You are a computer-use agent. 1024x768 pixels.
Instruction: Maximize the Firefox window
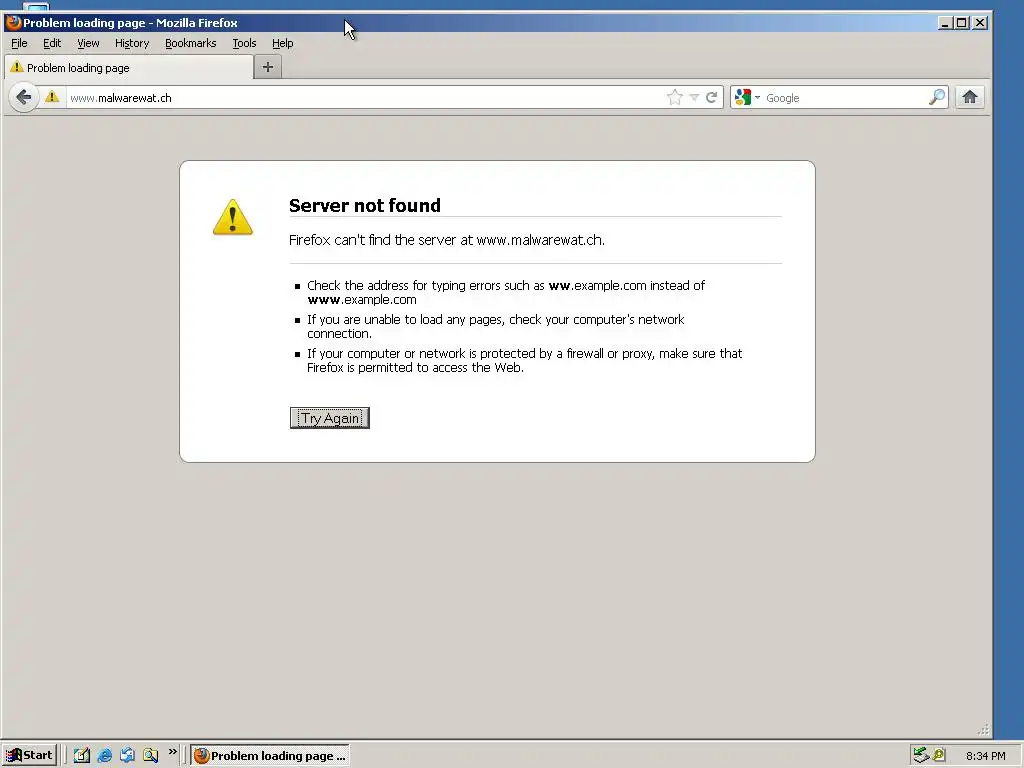[961, 23]
